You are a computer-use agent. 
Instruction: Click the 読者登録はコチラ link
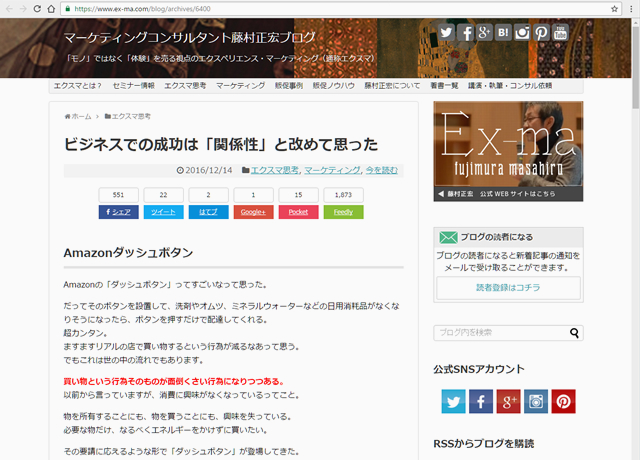pyautogui.click(x=507, y=288)
